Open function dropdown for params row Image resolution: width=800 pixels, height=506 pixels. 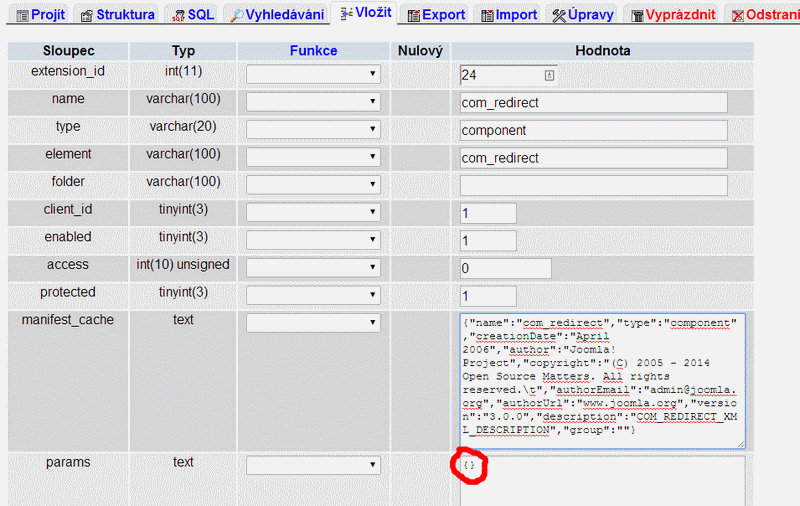[313, 465]
